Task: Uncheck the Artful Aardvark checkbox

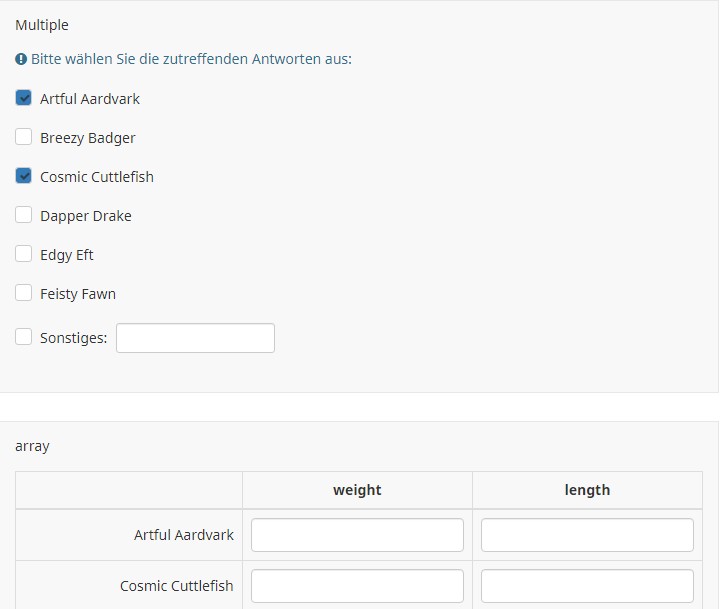Action: (x=24, y=98)
